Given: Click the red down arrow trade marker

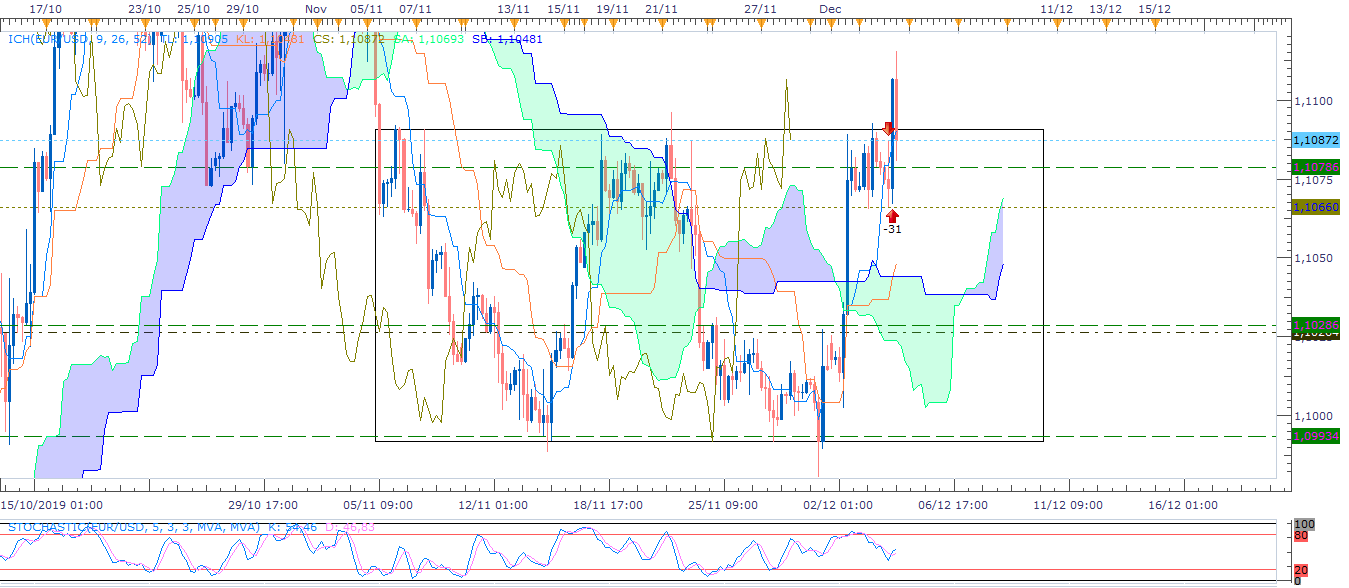Looking at the screenshot, I should pos(888,129).
